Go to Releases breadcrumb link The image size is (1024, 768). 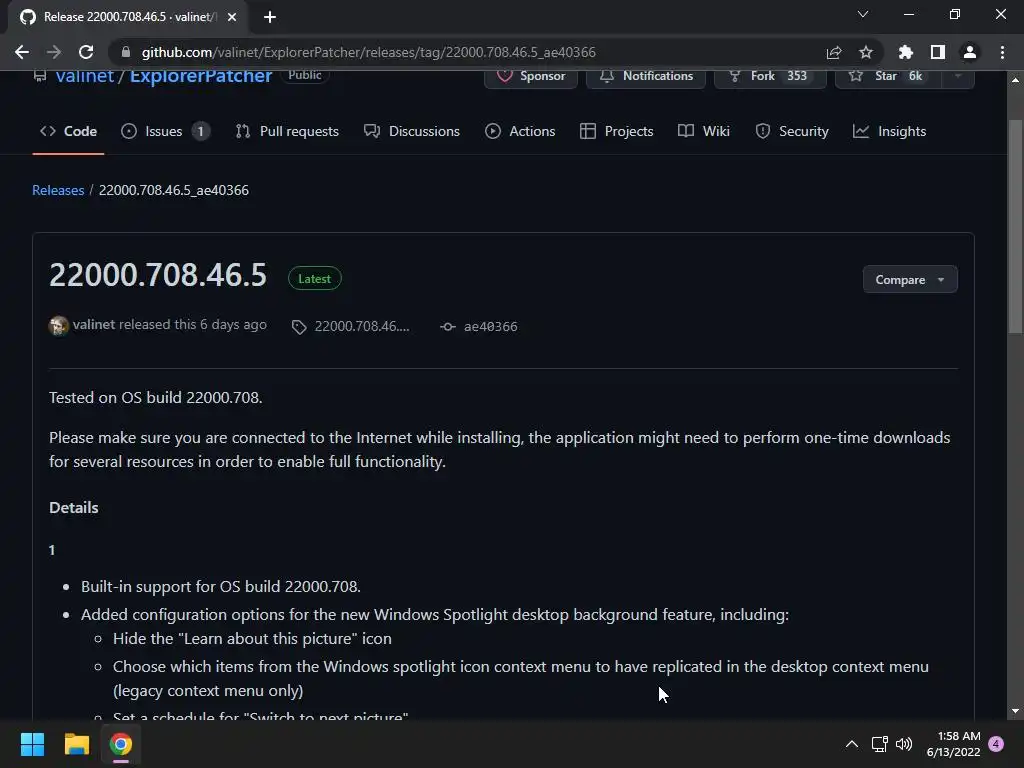[58, 190]
